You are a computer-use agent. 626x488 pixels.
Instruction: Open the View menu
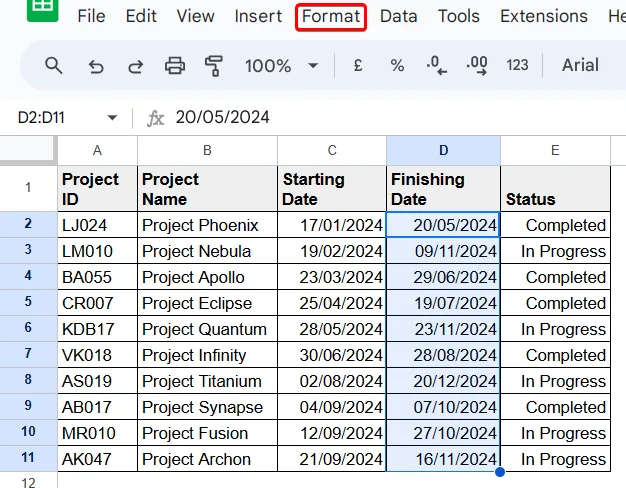pos(196,16)
